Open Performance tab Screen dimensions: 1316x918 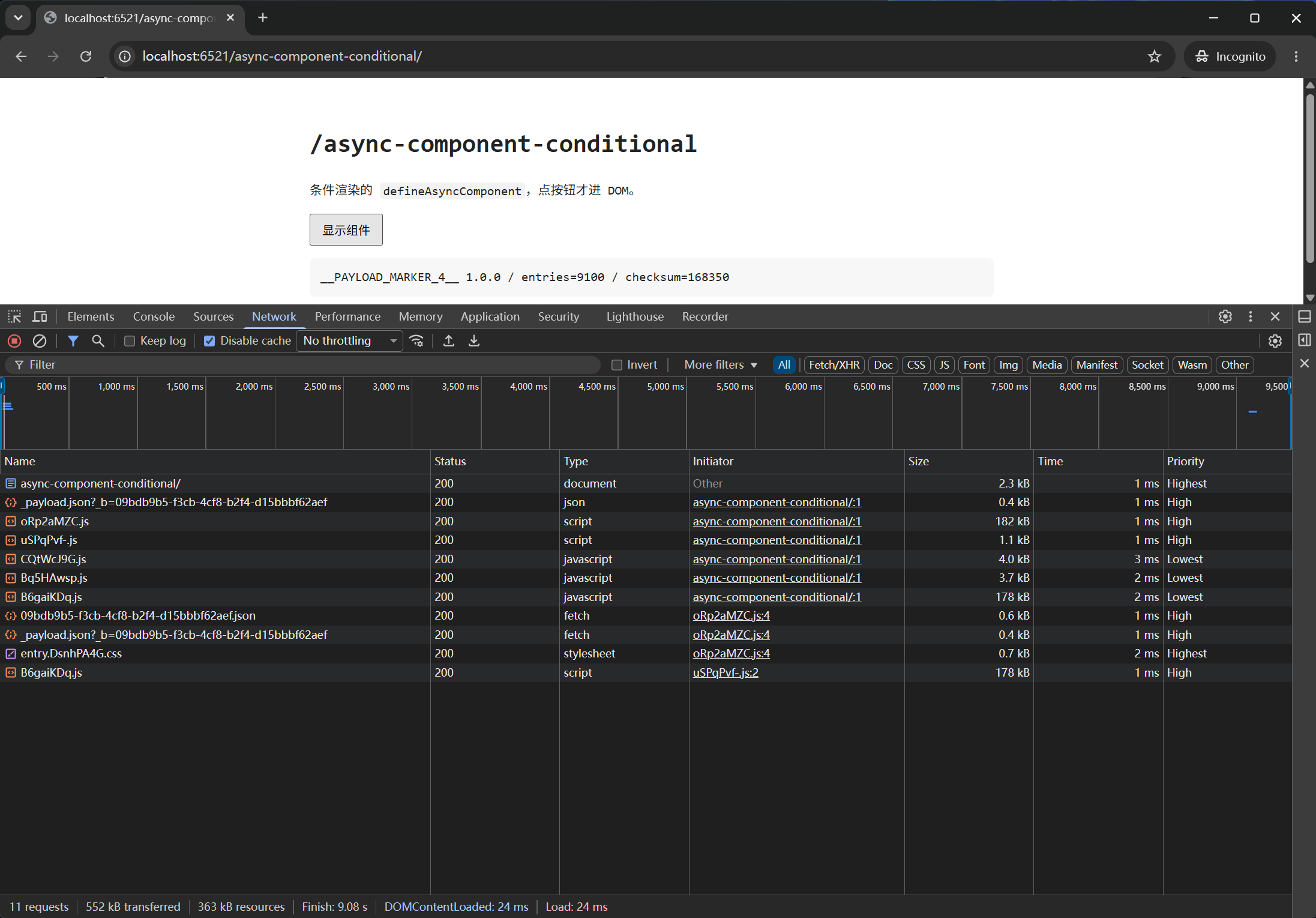point(347,316)
